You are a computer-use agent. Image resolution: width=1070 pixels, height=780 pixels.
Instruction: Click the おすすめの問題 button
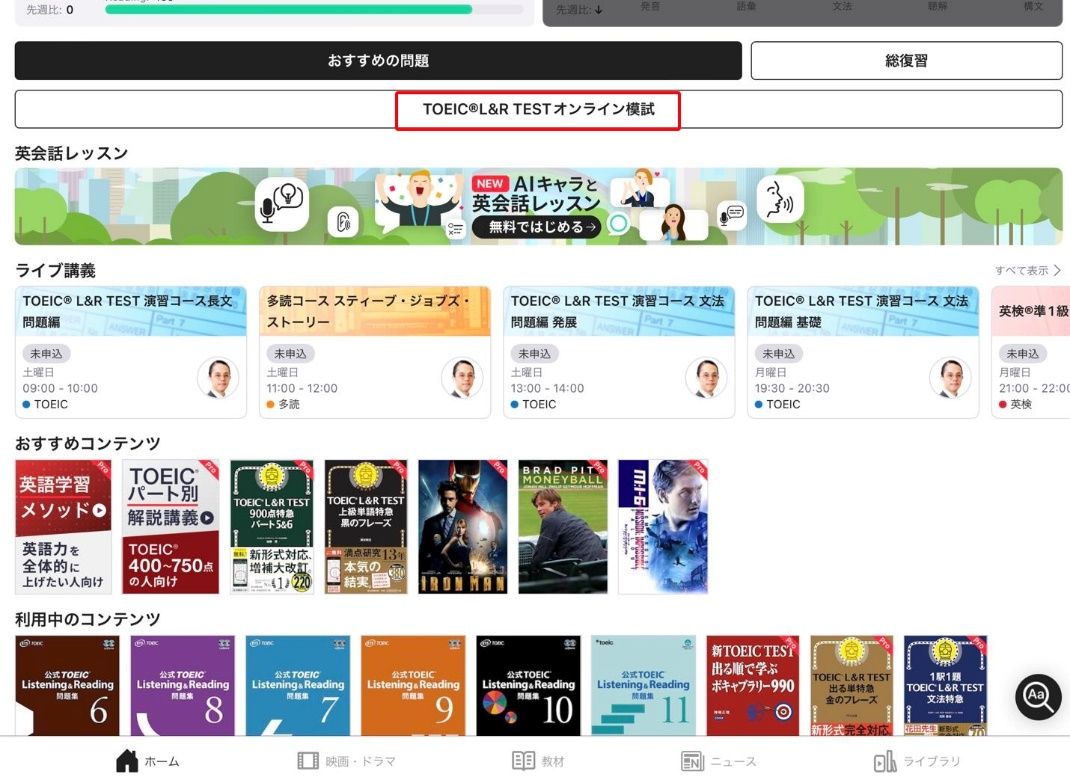[x=378, y=61]
